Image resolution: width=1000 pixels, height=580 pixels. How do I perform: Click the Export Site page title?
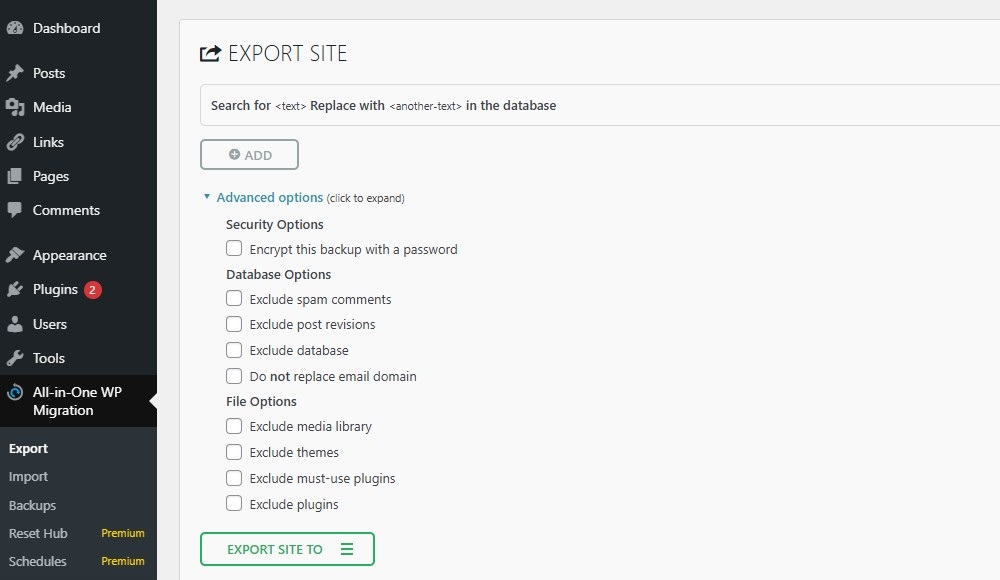pyautogui.click(x=288, y=54)
